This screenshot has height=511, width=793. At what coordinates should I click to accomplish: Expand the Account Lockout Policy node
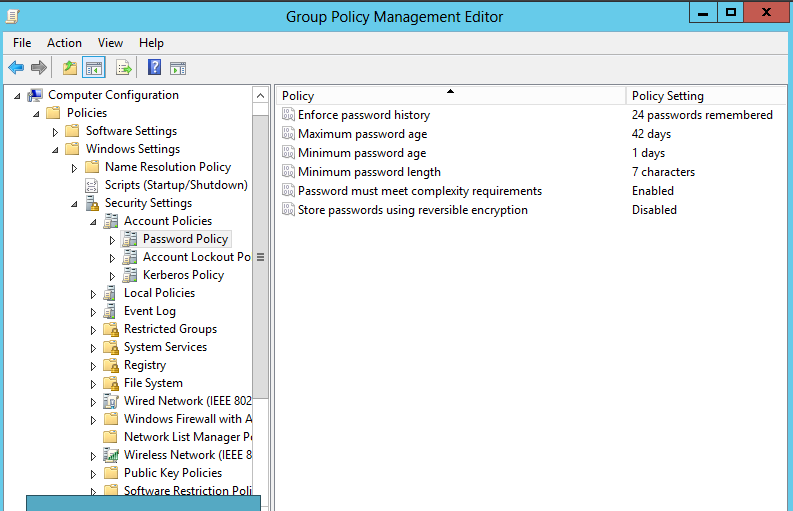(112, 258)
